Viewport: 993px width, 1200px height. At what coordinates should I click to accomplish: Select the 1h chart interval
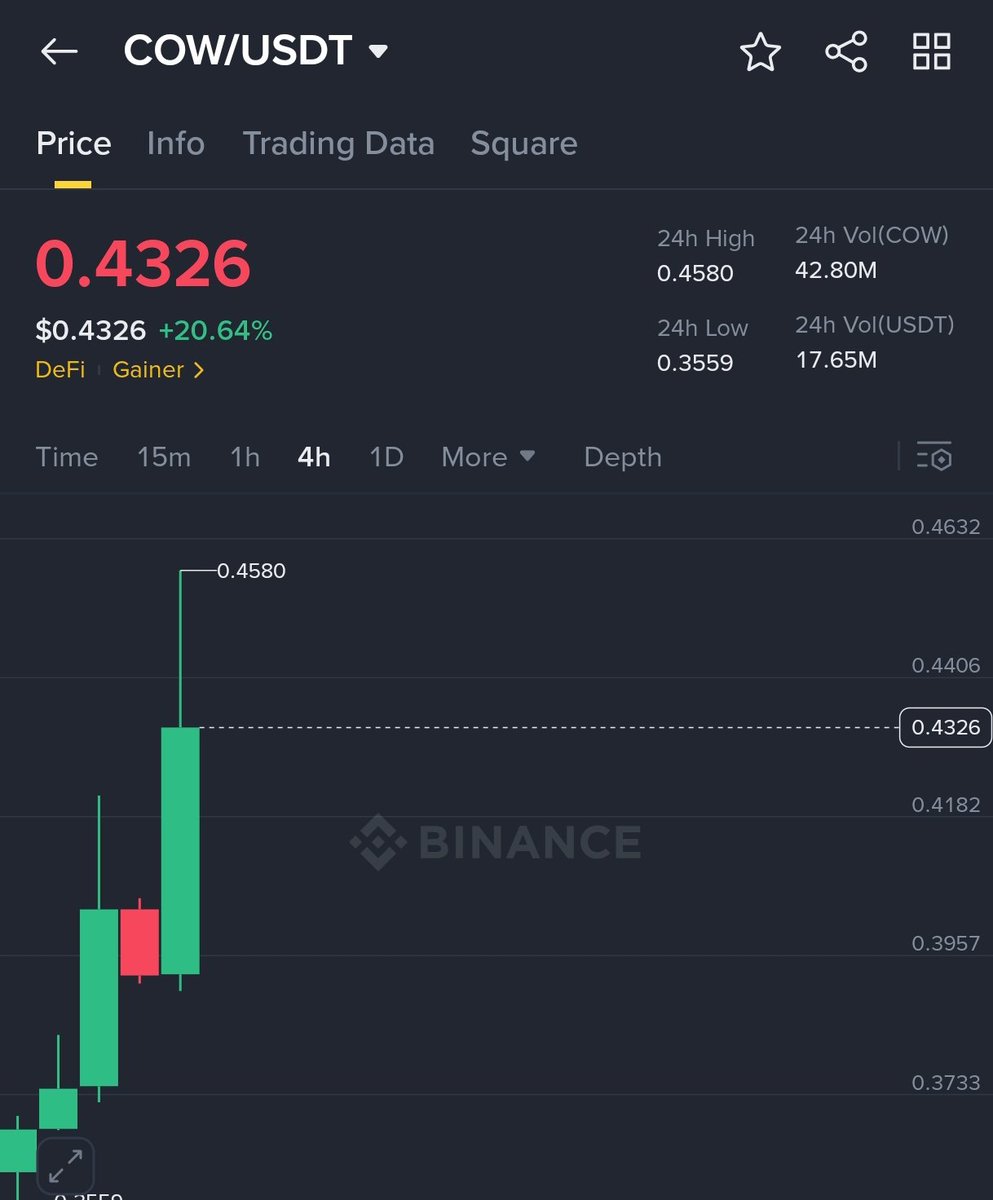(x=245, y=457)
